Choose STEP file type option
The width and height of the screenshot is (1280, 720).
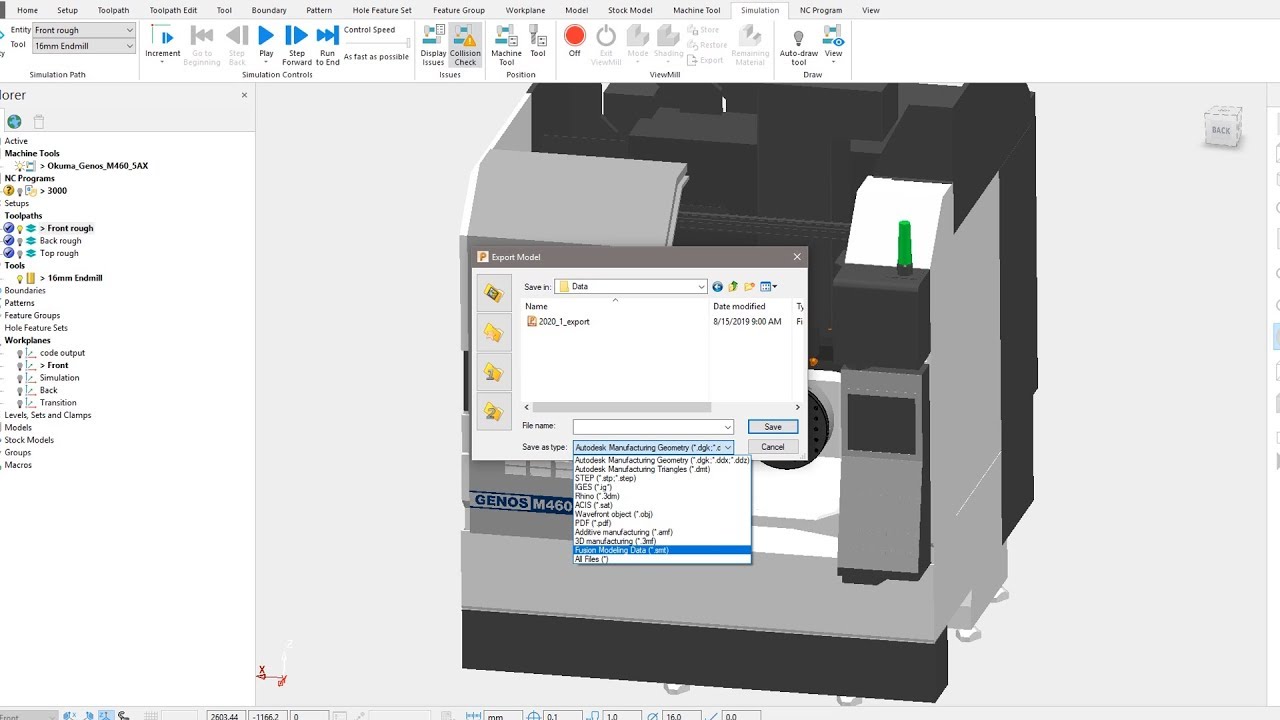click(x=605, y=478)
